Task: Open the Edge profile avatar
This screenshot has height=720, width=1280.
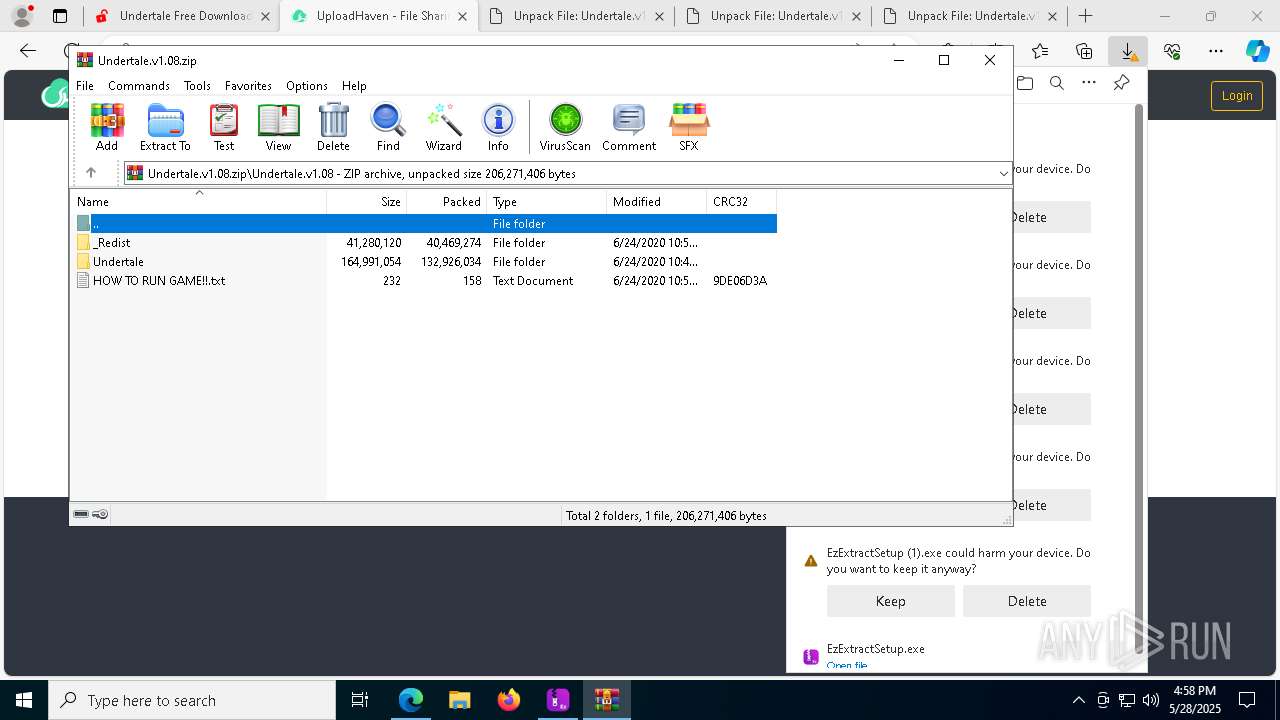Action: pos(21,16)
